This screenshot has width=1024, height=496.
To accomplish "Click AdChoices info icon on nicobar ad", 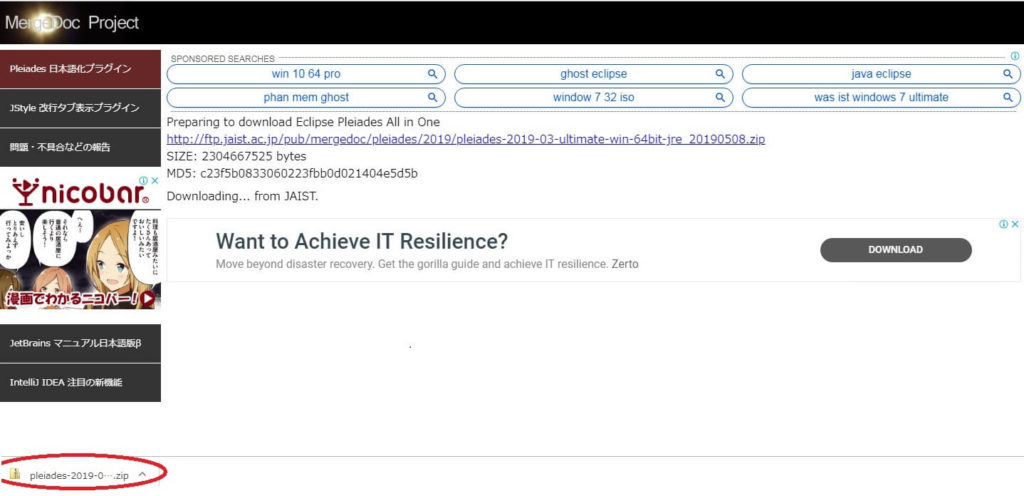I will (x=143, y=180).
